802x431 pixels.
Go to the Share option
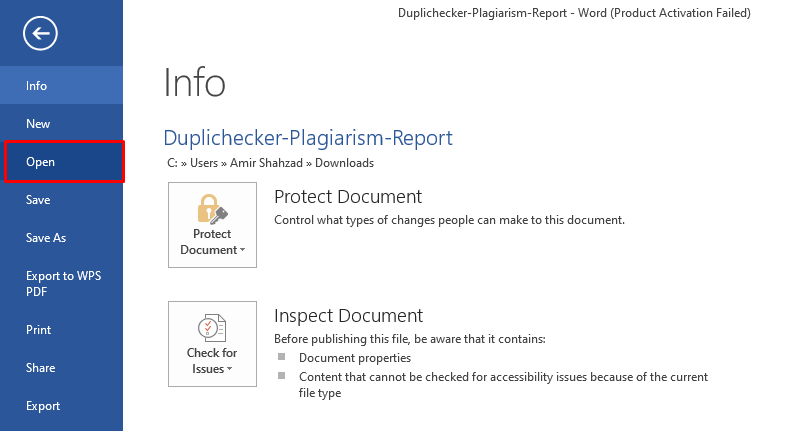coord(61,368)
